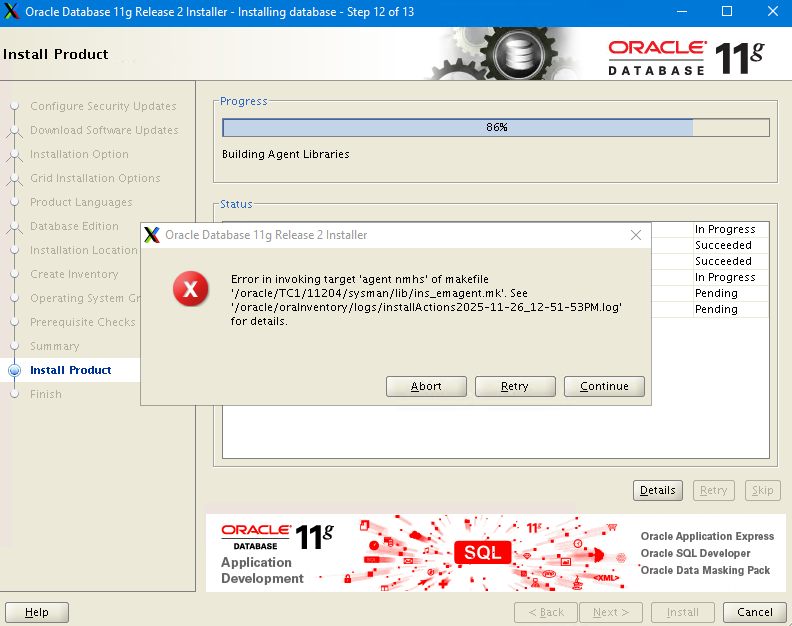This screenshot has height=626, width=792.
Task: Select Grid Installation Options step
Action: point(95,178)
